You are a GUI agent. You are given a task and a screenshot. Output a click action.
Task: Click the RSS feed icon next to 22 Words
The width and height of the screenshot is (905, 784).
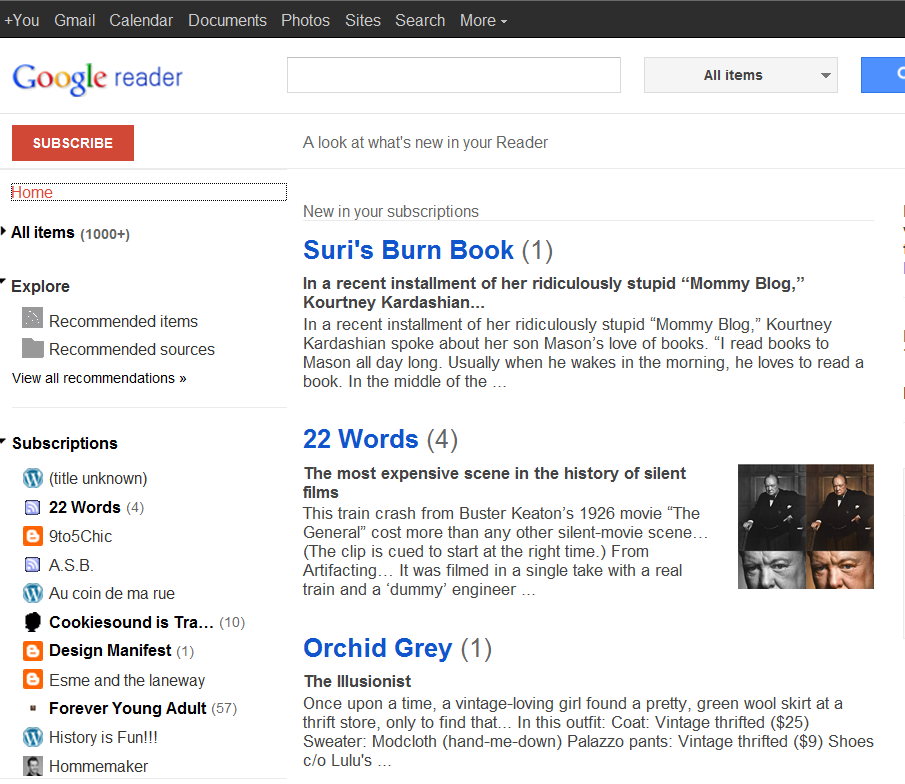click(33, 507)
